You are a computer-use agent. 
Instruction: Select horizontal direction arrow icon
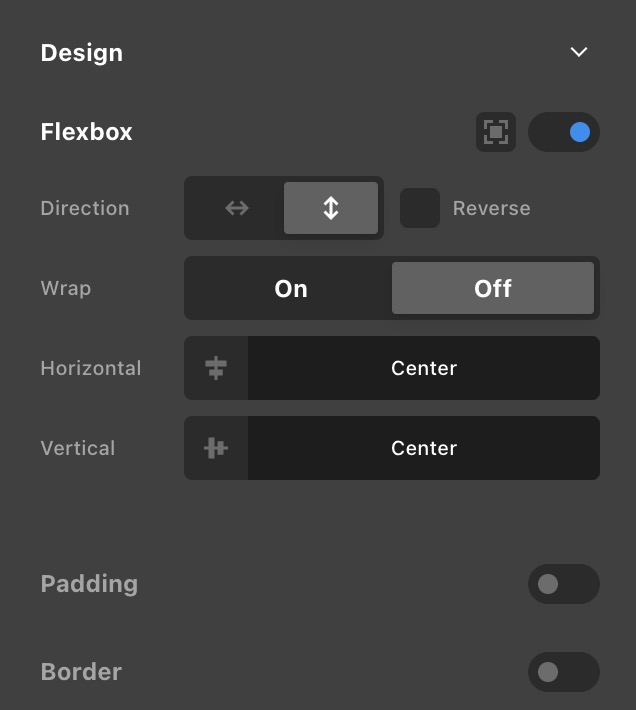point(236,208)
